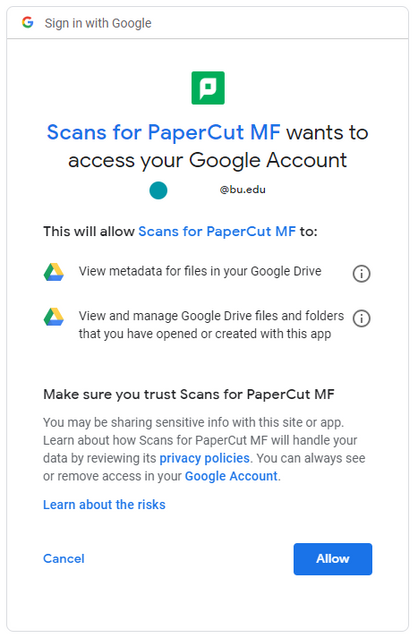This screenshot has height=636, width=418.
Task: Open the privacy policies link
Action: [204, 458]
